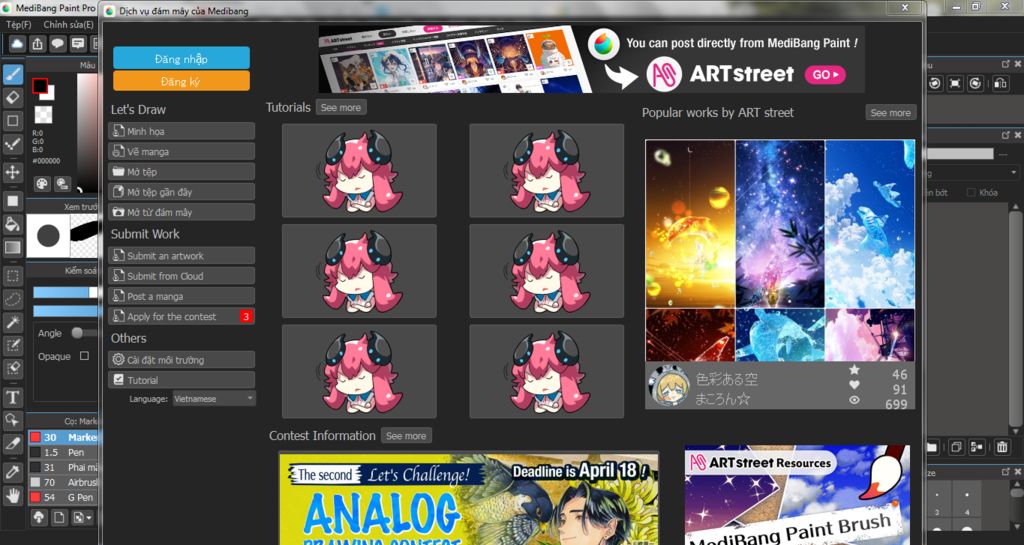Select the Dot/pixel pen tool
1024x545 pixels.
point(13,144)
